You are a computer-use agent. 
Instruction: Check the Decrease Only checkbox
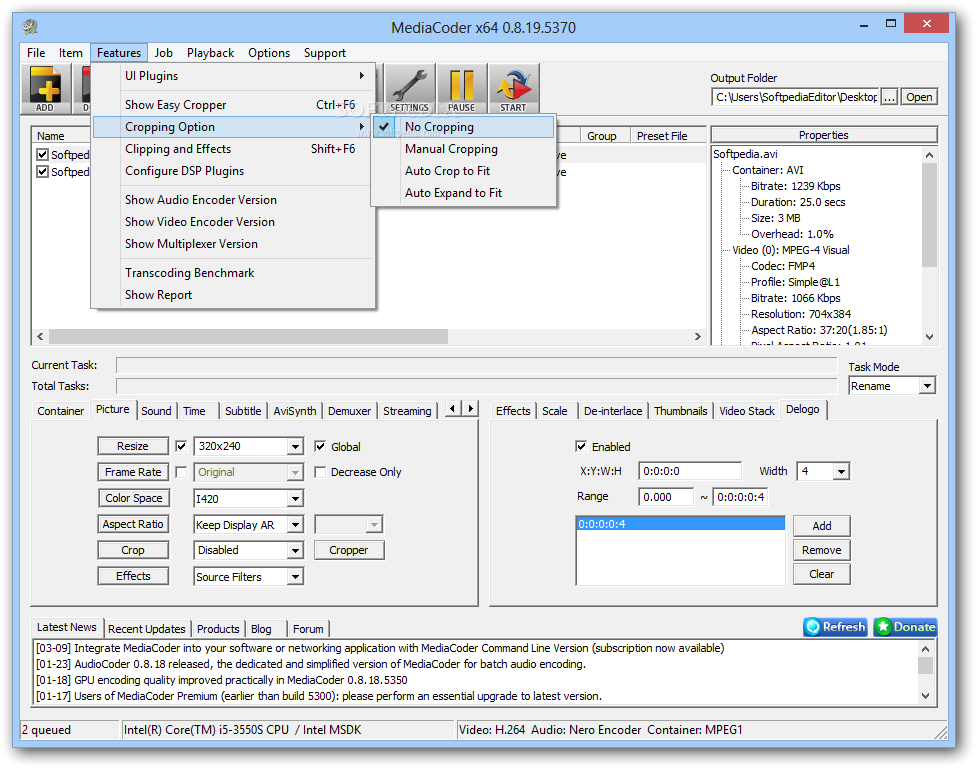tap(320, 472)
